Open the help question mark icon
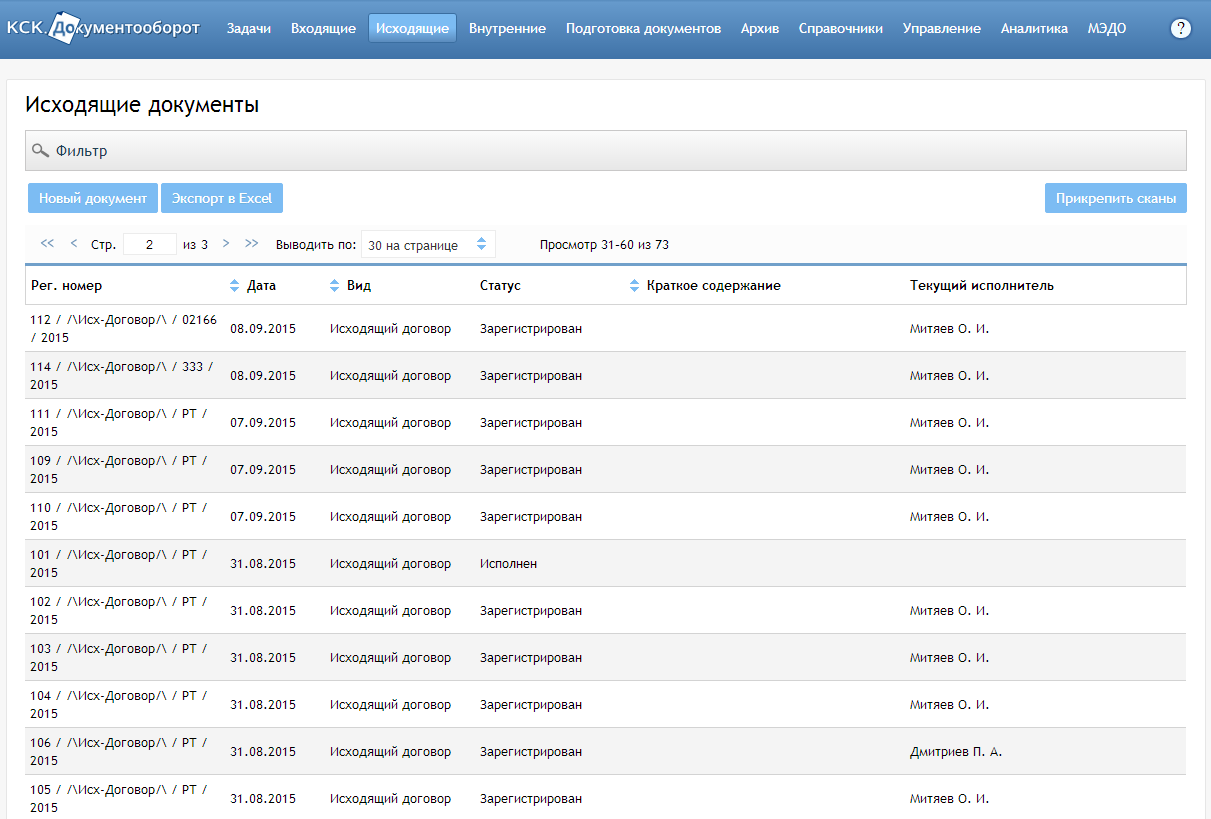 click(x=1180, y=28)
